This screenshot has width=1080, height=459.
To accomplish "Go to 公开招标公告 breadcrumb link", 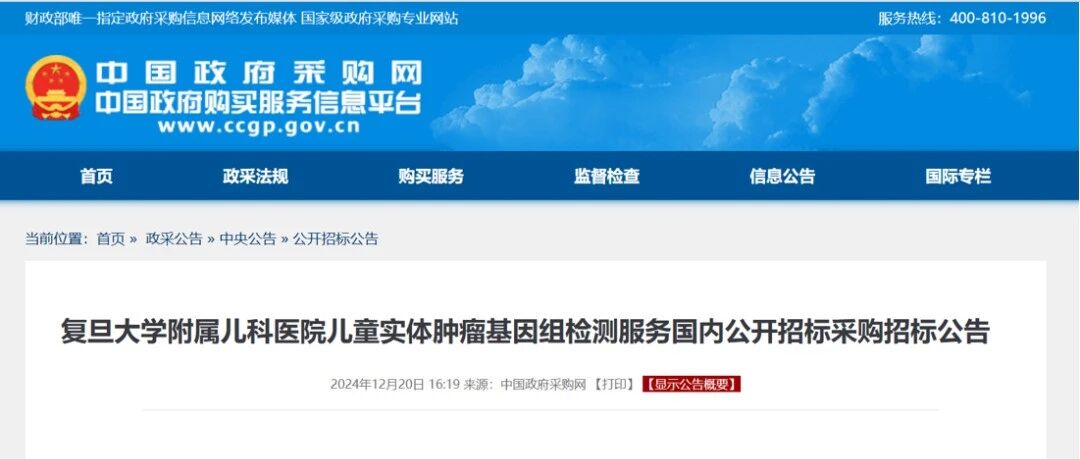I will [335, 239].
